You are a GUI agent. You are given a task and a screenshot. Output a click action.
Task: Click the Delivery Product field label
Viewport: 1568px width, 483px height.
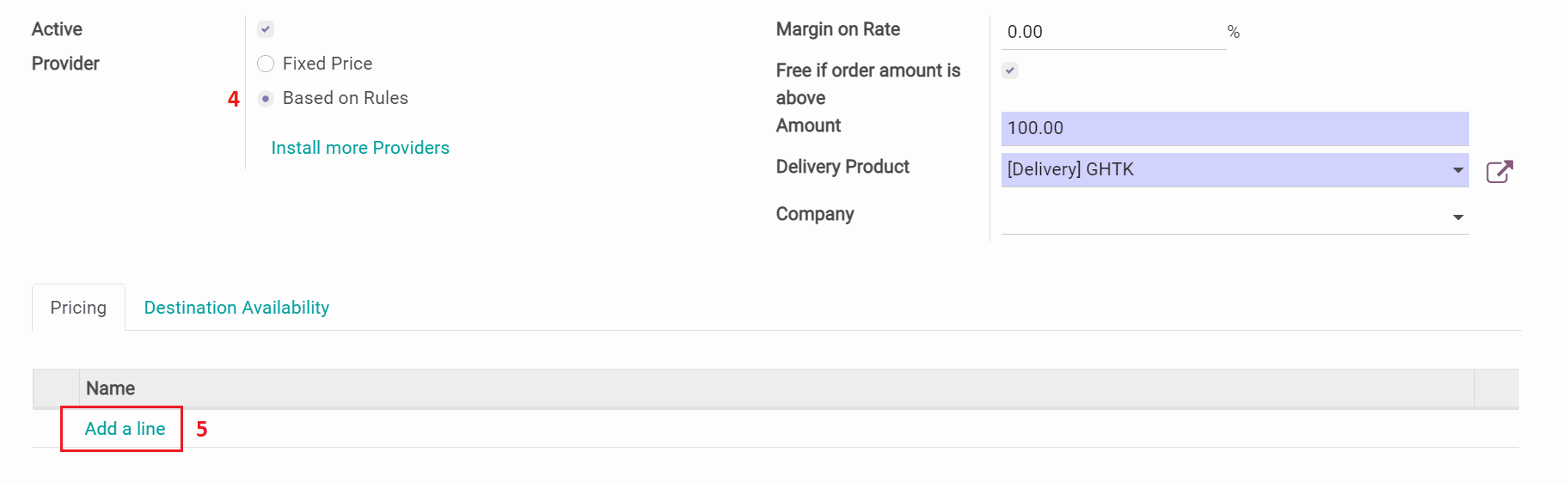(842, 167)
